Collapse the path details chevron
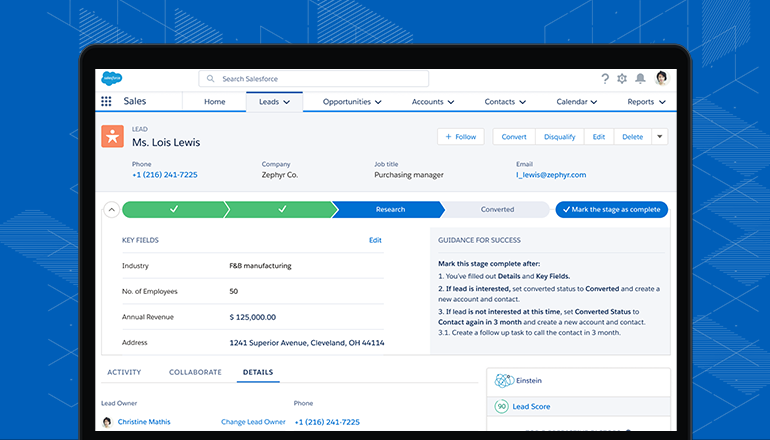Image resolution: width=770 pixels, height=440 pixels. [x=111, y=210]
